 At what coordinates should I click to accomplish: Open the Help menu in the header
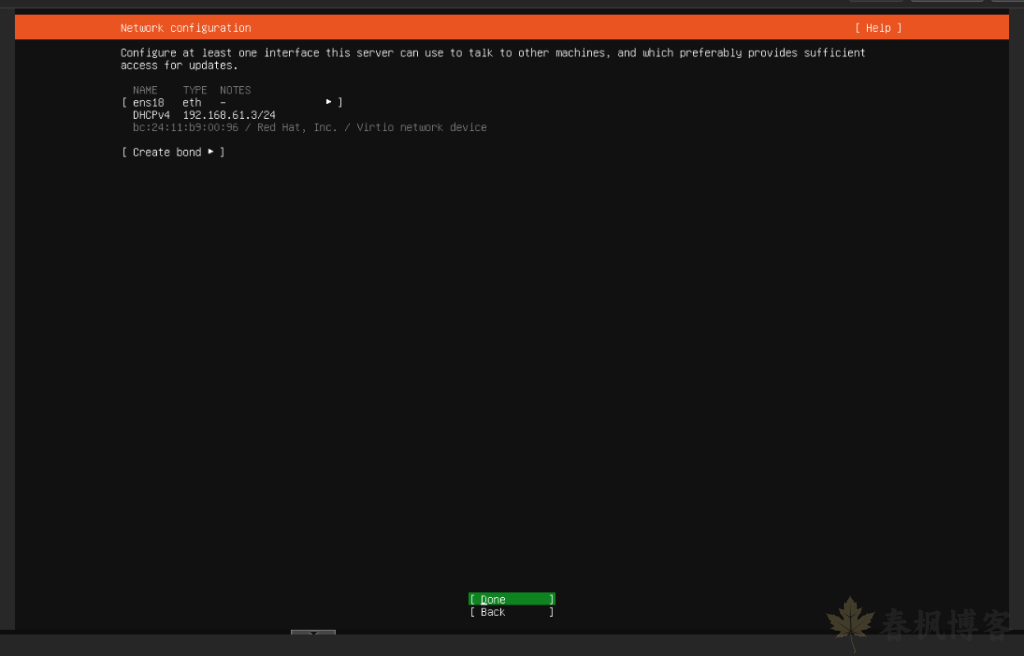tap(878, 28)
